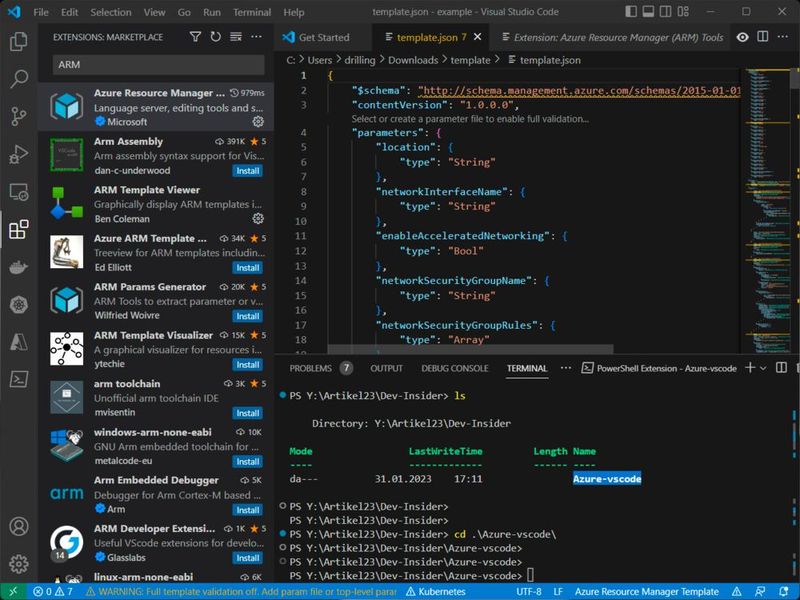Install the ARM Template Visualizer extension
This screenshot has height=600, width=800.
click(x=248, y=365)
